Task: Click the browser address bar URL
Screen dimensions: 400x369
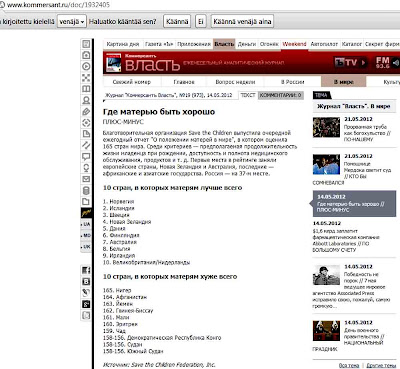Action: point(58,5)
